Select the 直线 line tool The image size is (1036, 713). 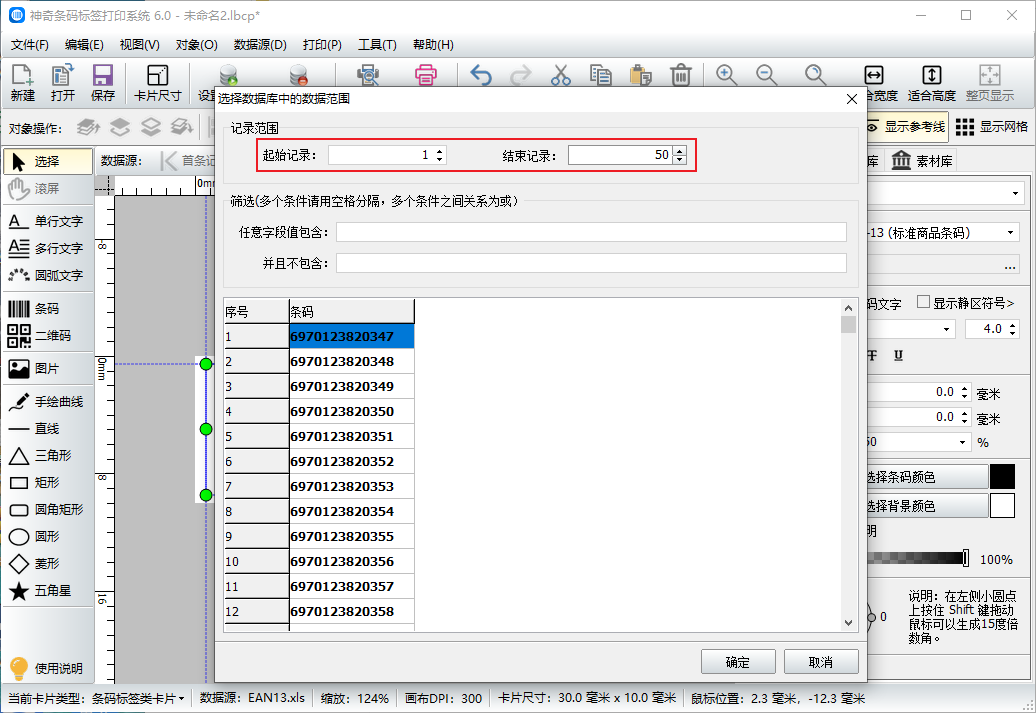48,429
